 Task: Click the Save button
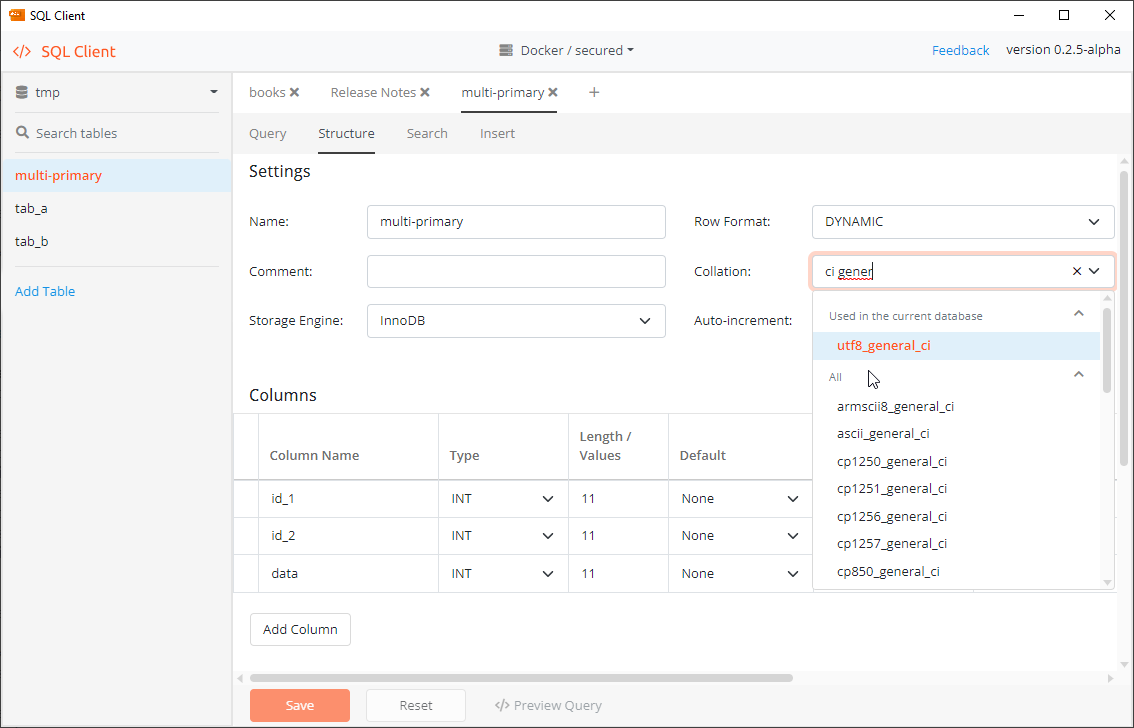coord(299,705)
